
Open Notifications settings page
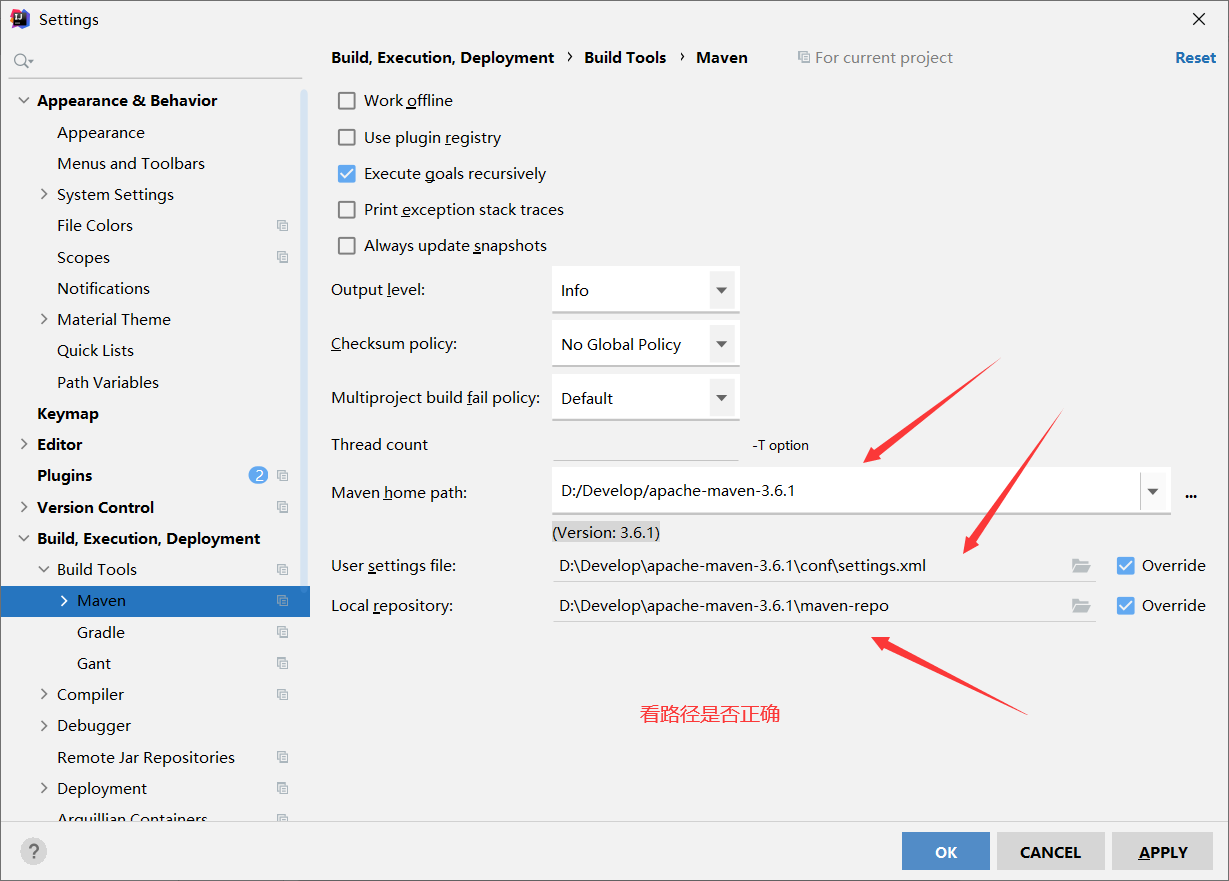coord(103,288)
